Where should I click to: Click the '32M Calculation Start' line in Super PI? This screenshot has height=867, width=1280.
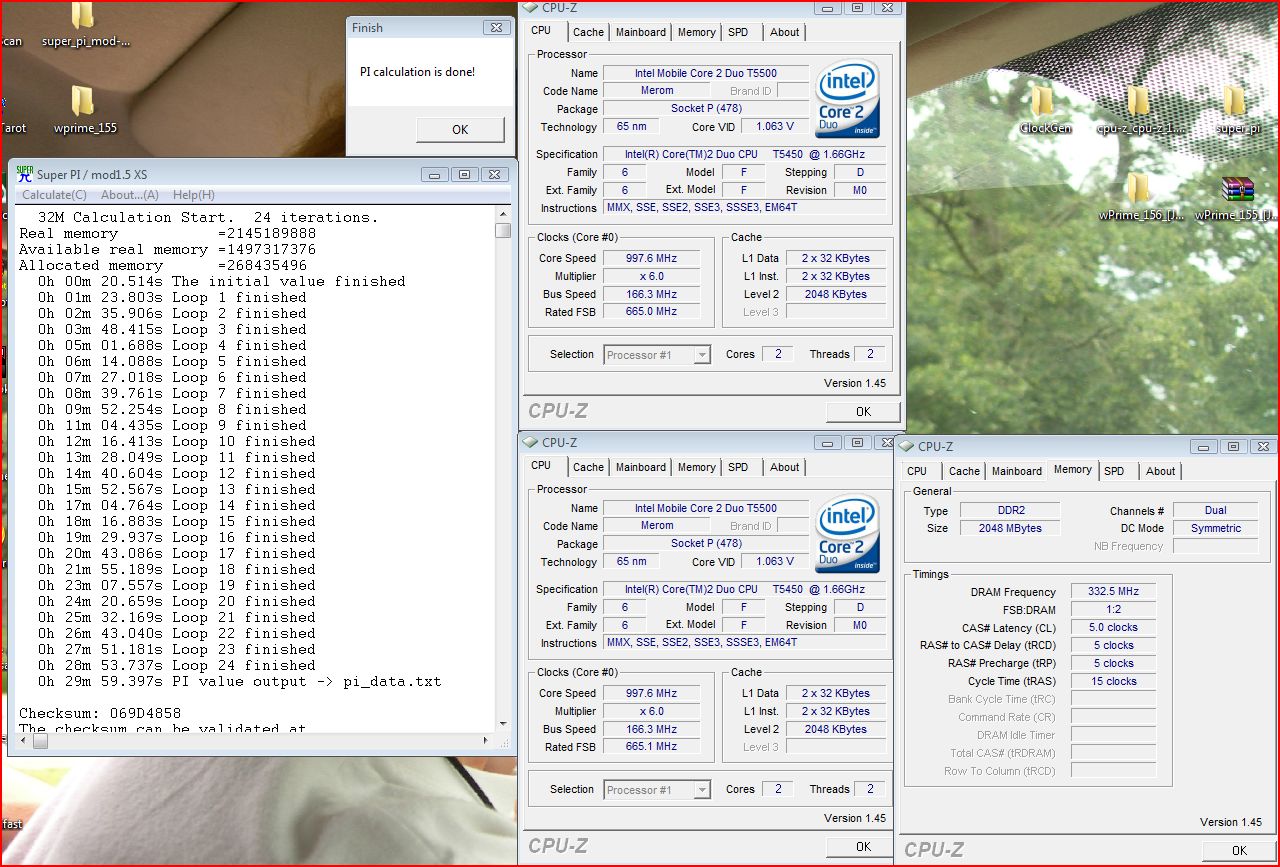(x=208, y=217)
